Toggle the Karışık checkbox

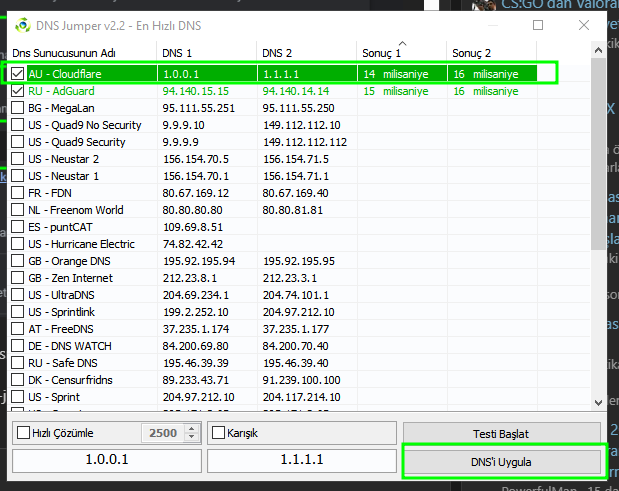(x=218, y=433)
